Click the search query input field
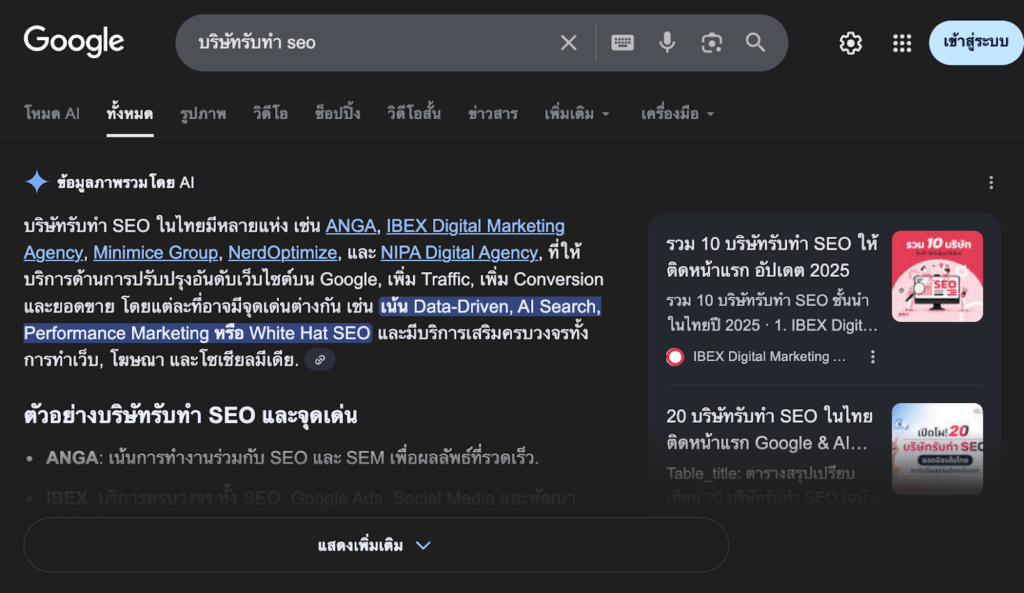The height and width of the screenshot is (593, 1024). point(370,43)
